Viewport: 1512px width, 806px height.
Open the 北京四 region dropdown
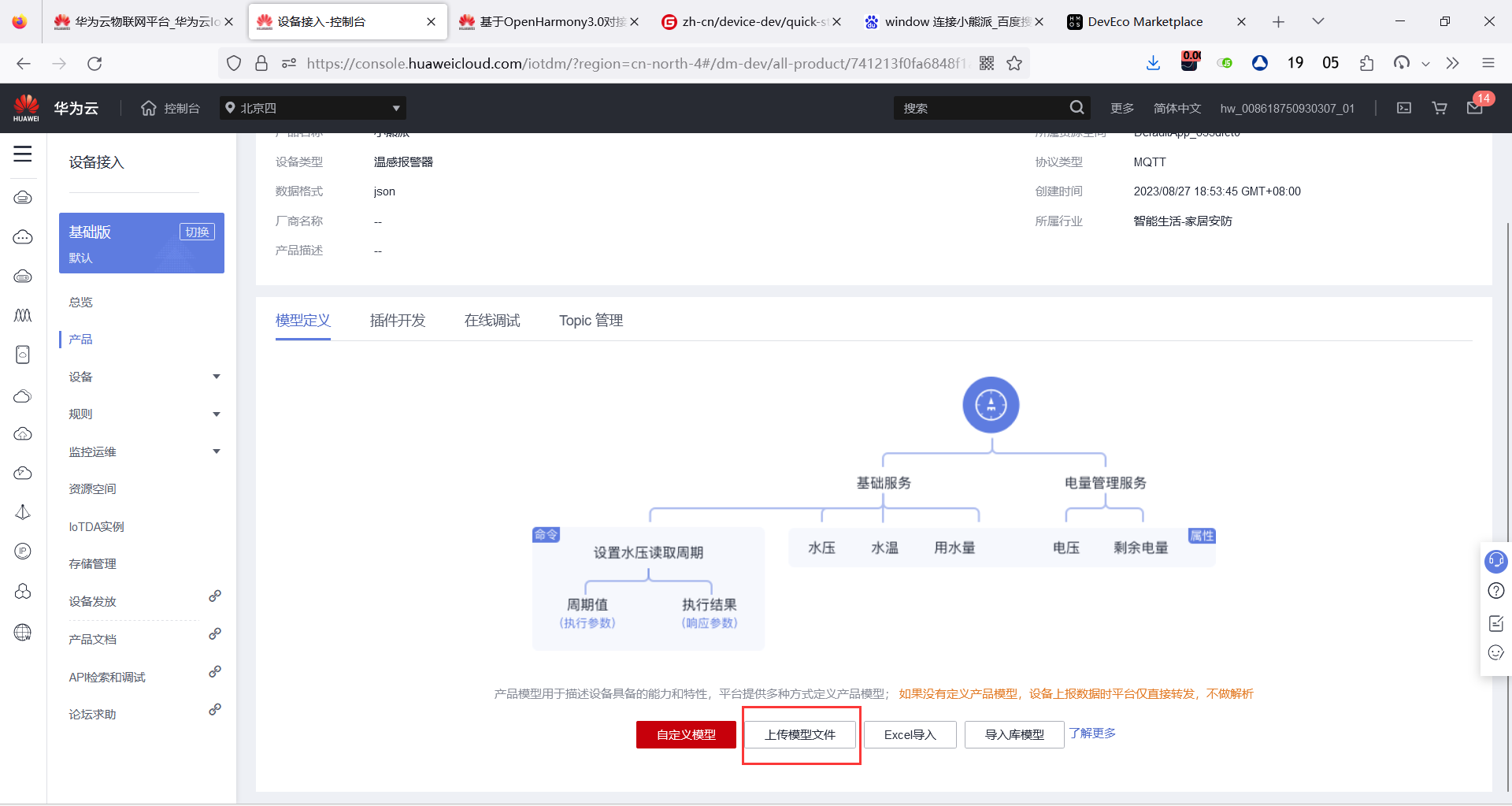point(313,108)
